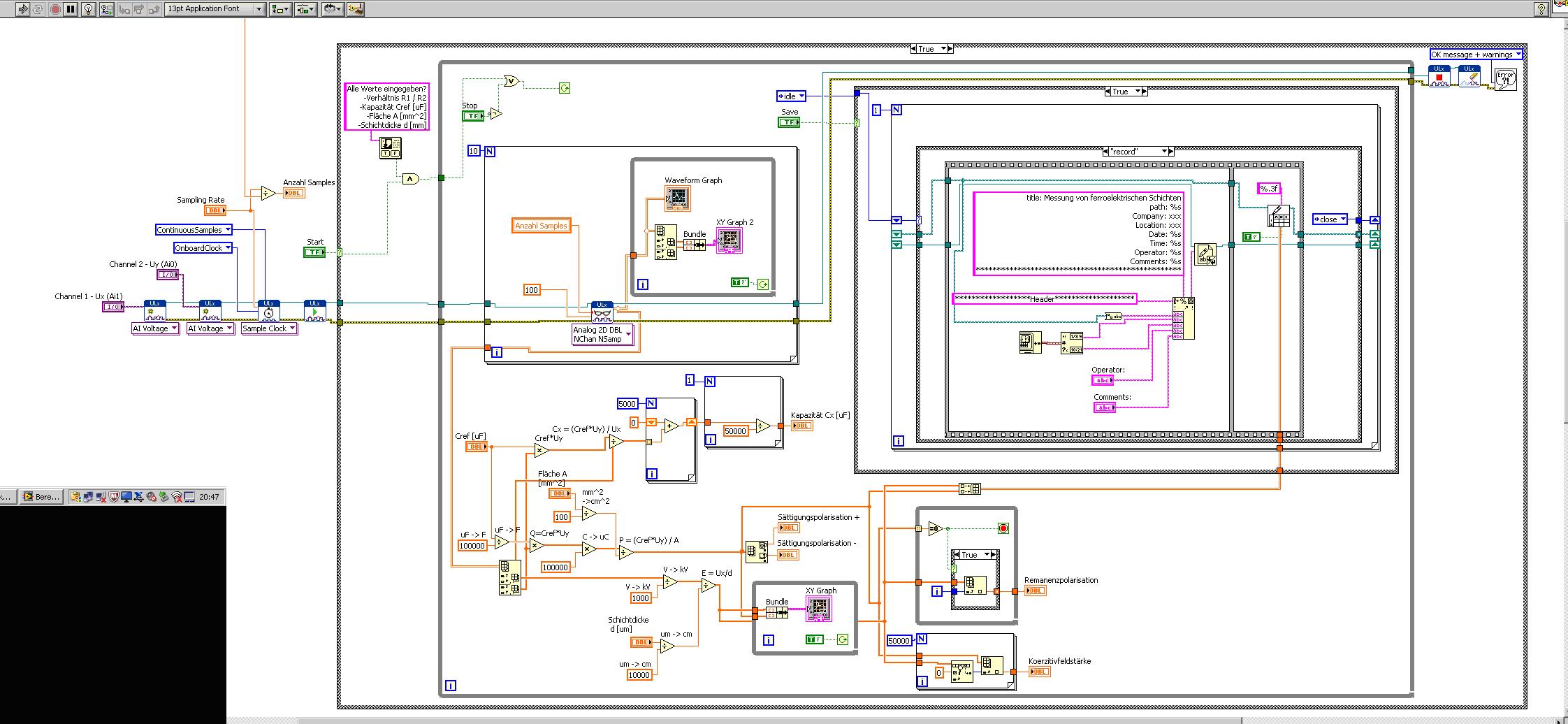Image resolution: width=1568 pixels, height=724 pixels.
Task: Open the Align Objects dropdown
Action: pos(280,9)
